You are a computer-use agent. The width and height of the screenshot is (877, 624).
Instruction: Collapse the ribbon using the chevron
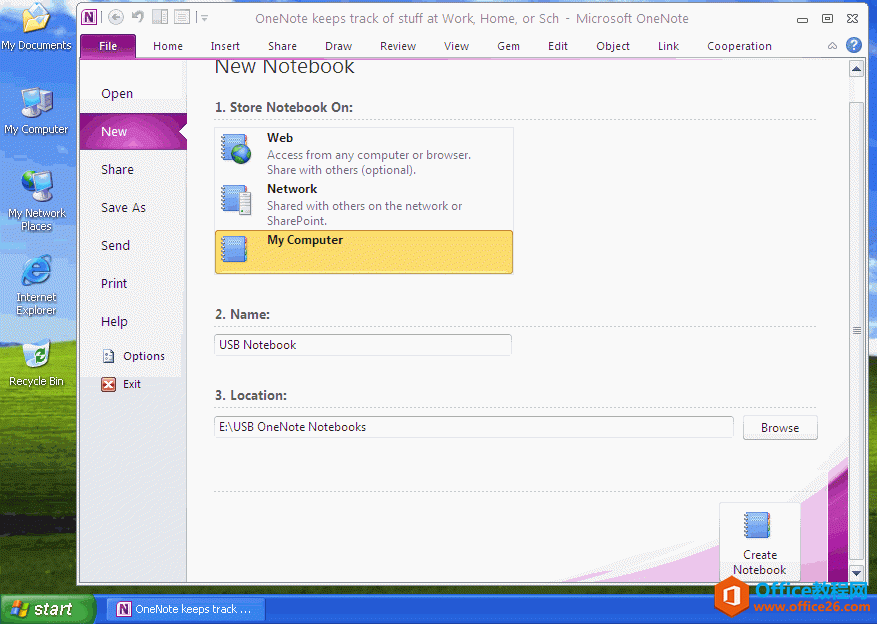pyautogui.click(x=832, y=45)
